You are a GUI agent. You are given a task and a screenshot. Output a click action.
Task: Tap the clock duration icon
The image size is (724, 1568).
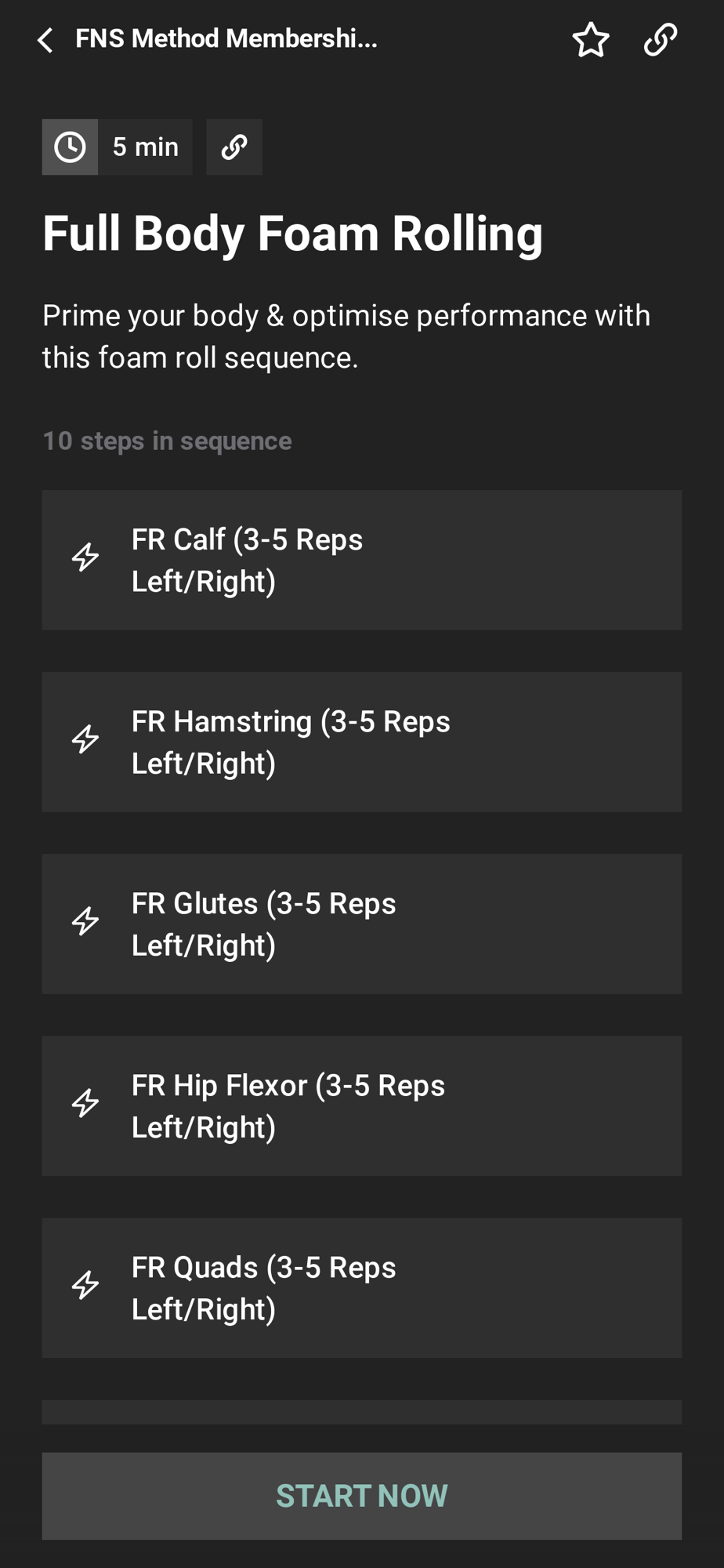click(x=70, y=147)
